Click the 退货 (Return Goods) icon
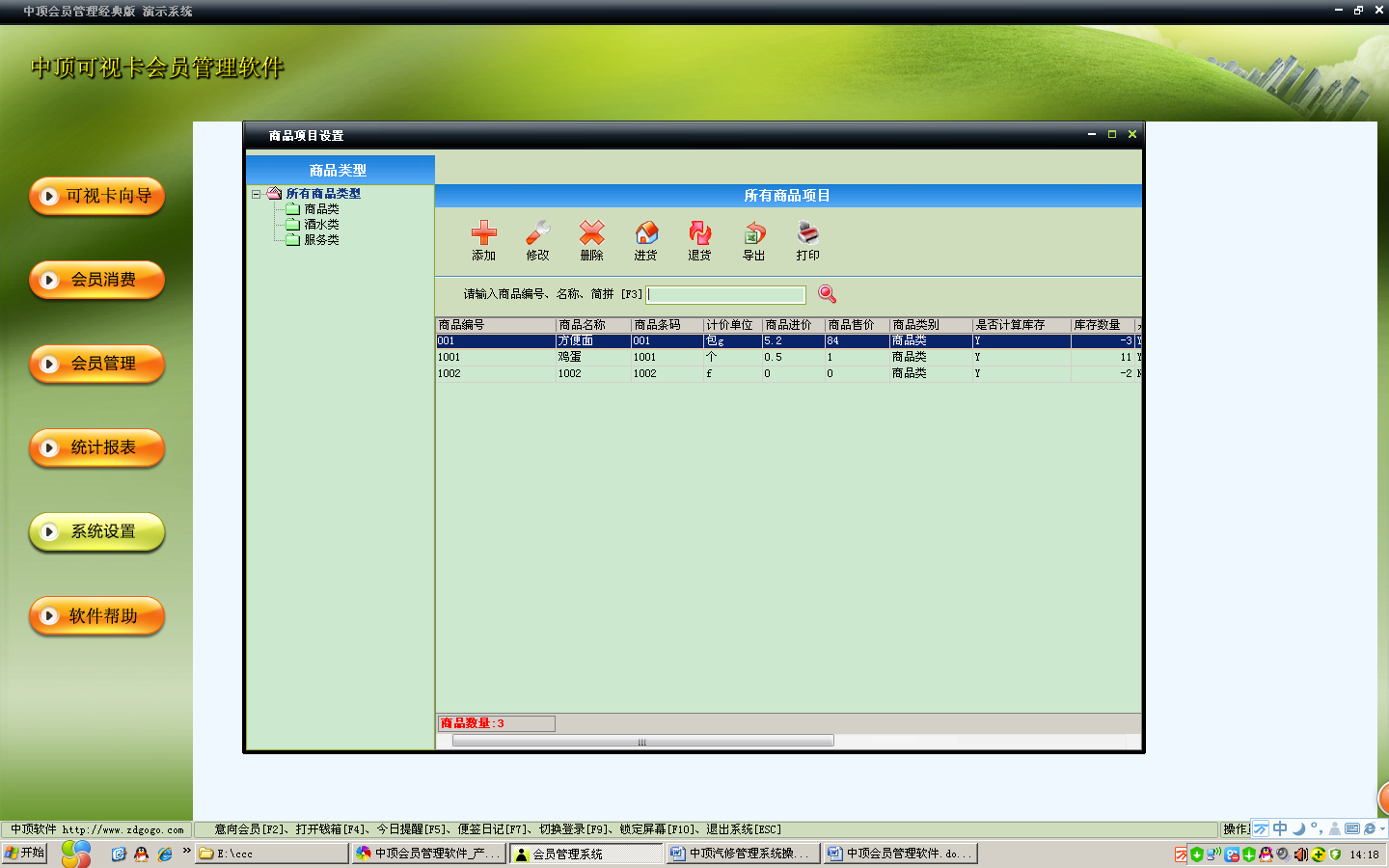 coord(699,240)
